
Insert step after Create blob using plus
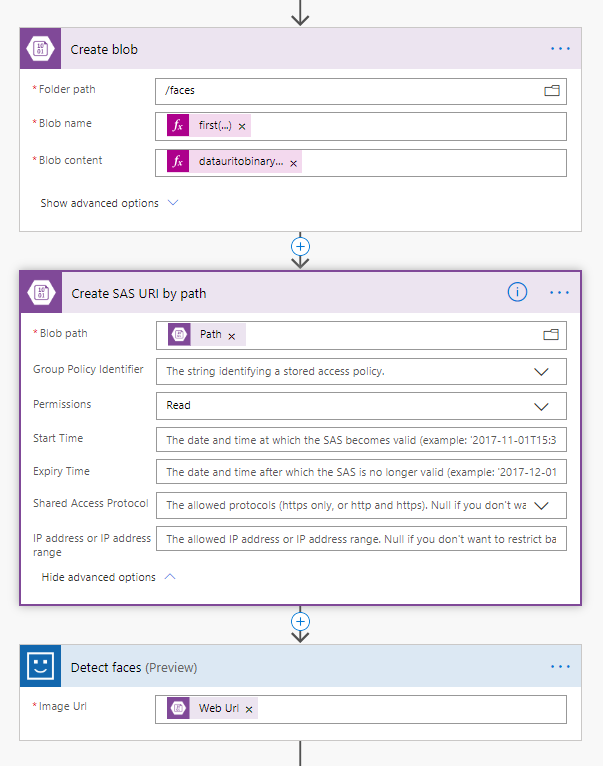pyautogui.click(x=300, y=247)
